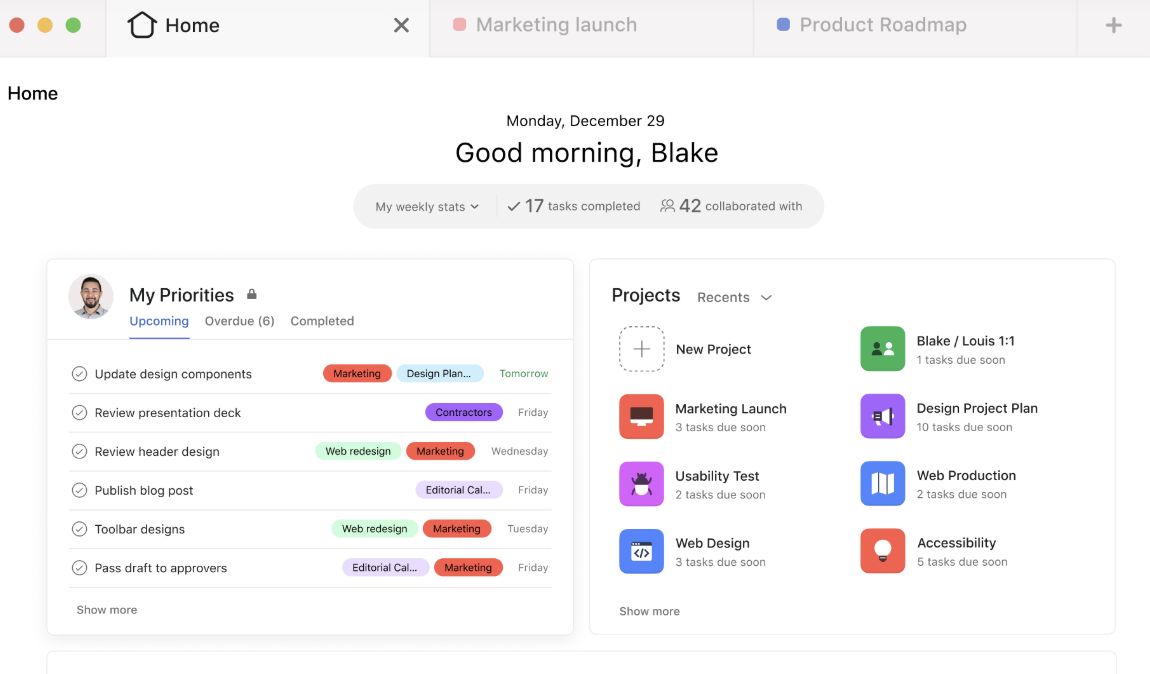Select the 'Review header design' task row

click(x=160, y=451)
